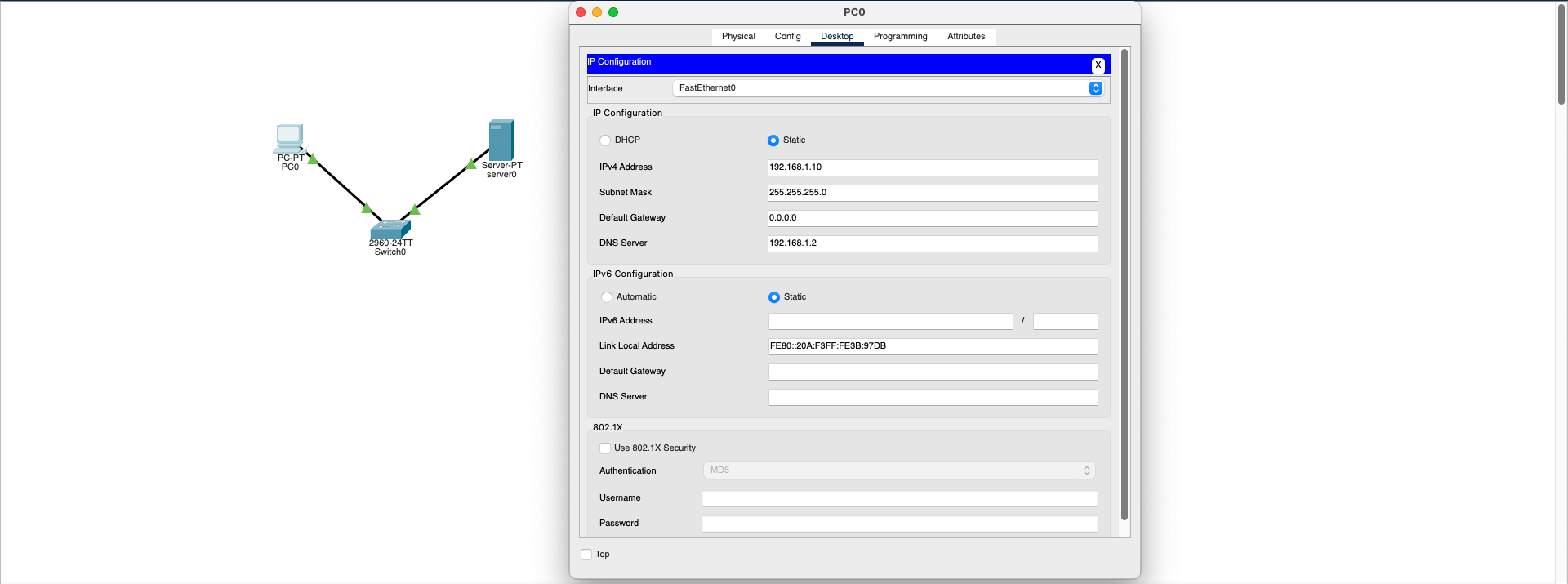Click the IPv4 Address field
The height and width of the screenshot is (584, 1568).
click(x=933, y=167)
